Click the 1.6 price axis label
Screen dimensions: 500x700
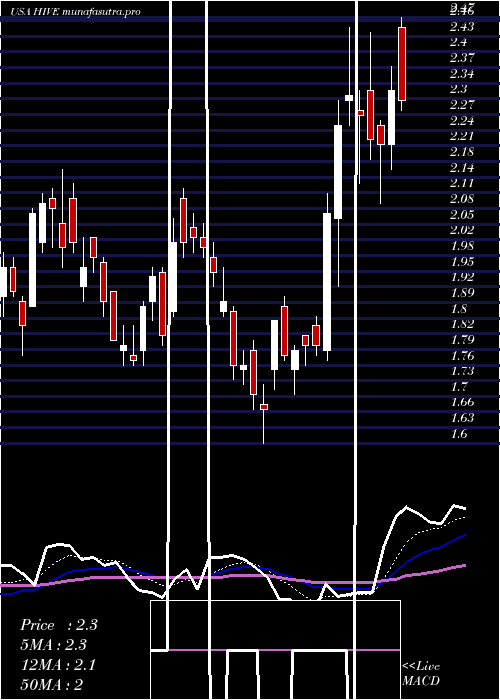pyautogui.click(x=458, y=433)
